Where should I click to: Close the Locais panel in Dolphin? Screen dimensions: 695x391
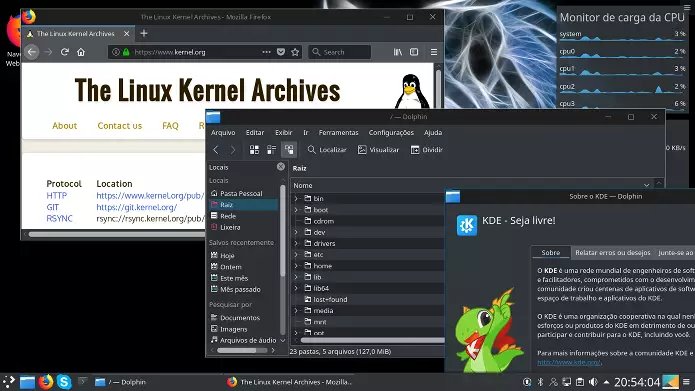click(281, 166)
